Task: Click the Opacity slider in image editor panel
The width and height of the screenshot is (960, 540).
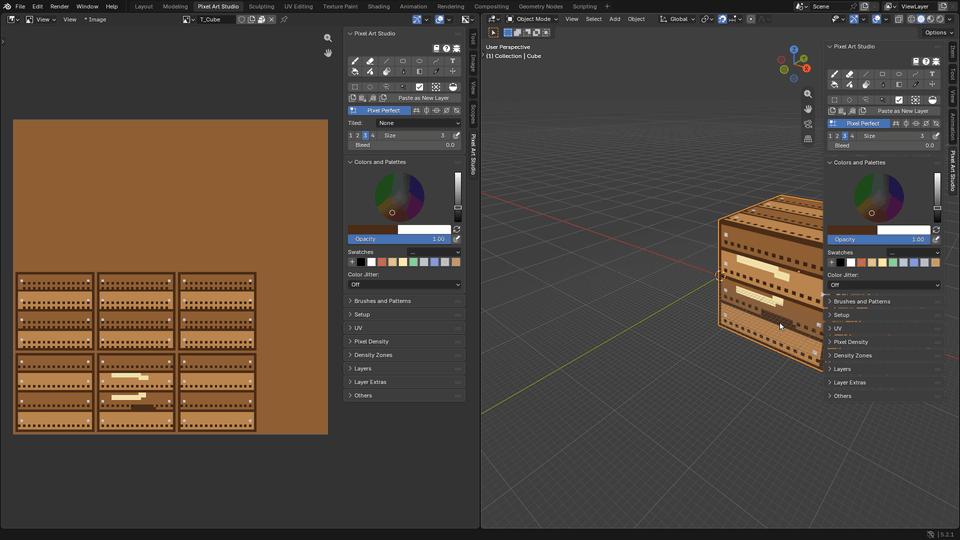Action: click(x=399, y=239)
